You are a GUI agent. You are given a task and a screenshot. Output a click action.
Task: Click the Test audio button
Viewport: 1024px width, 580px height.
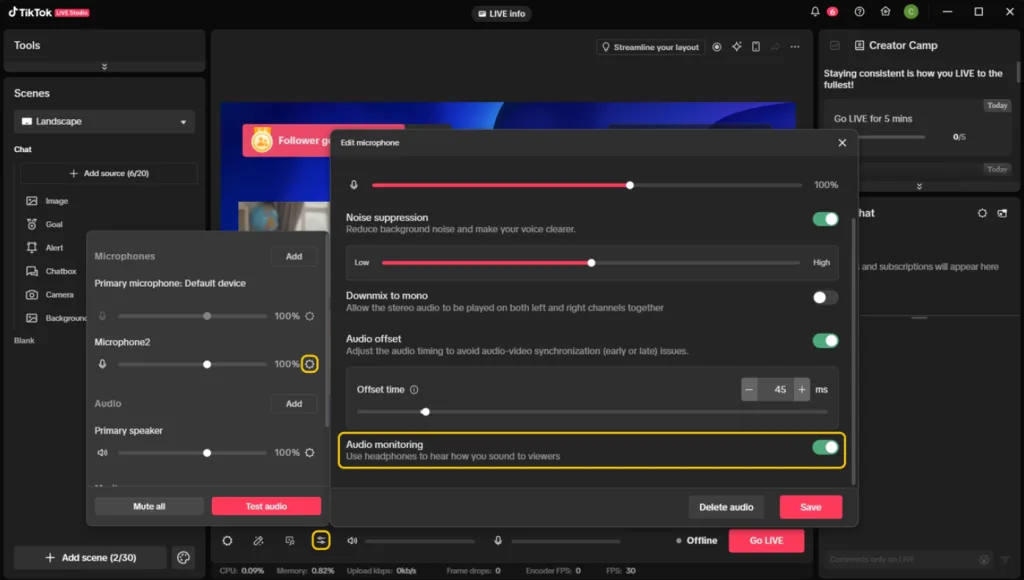click(x=266, y=506)
